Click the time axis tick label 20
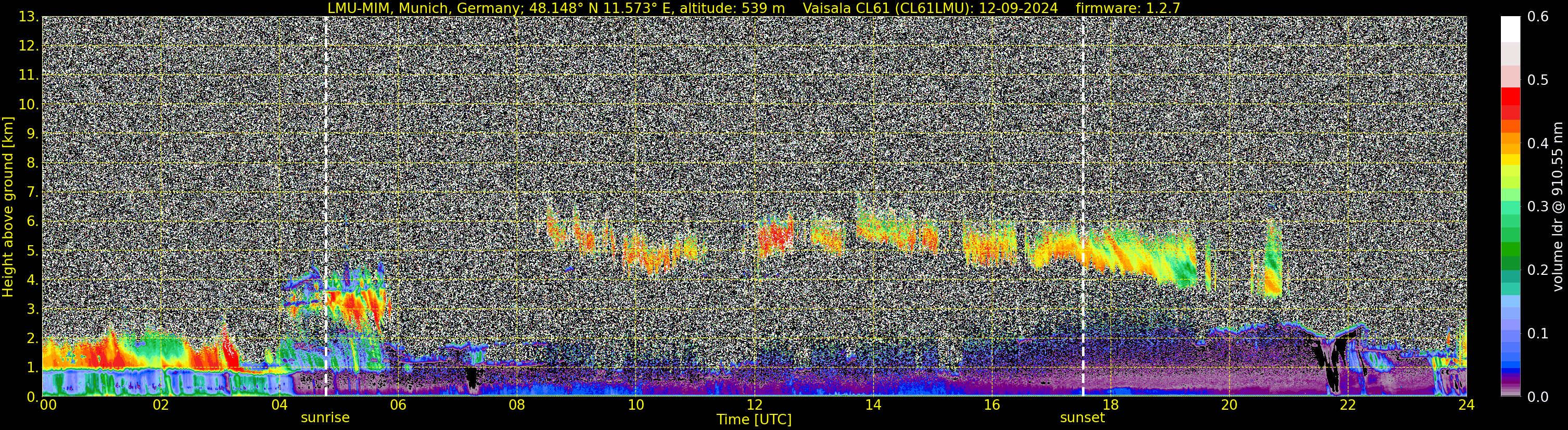The image size is (1568, 430). click(1229, 406)
